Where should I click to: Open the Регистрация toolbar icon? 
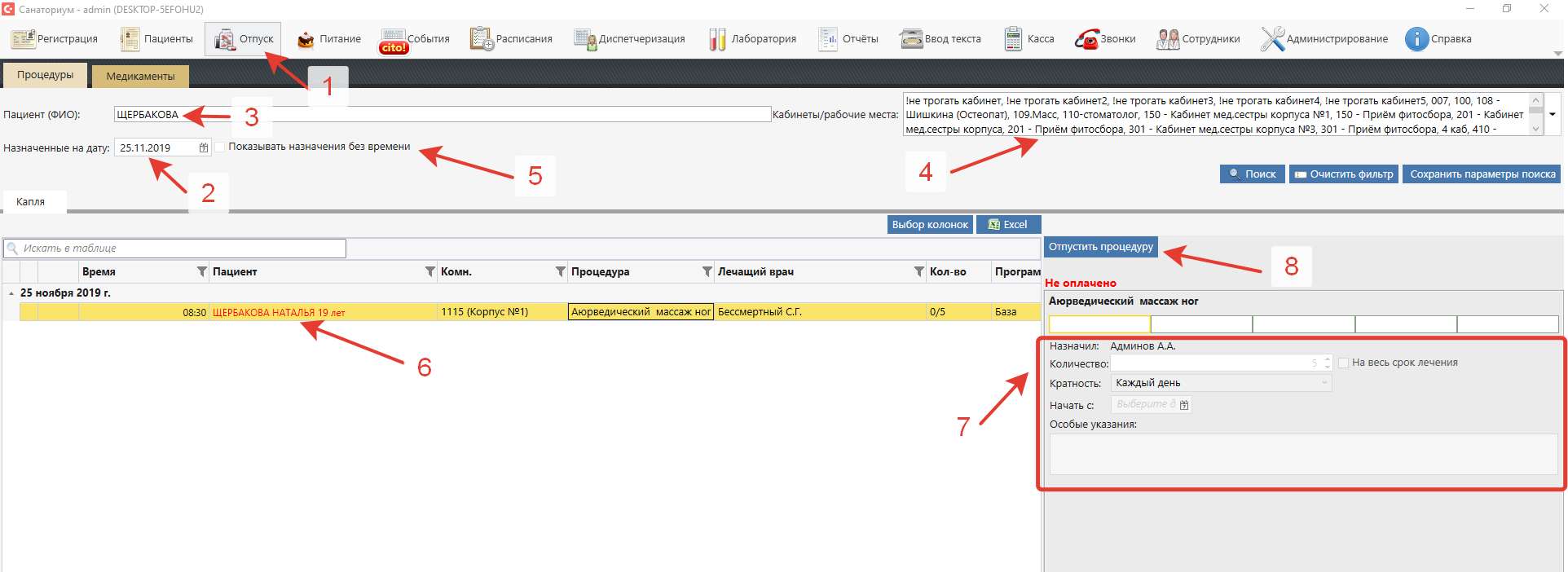point(23,39)
